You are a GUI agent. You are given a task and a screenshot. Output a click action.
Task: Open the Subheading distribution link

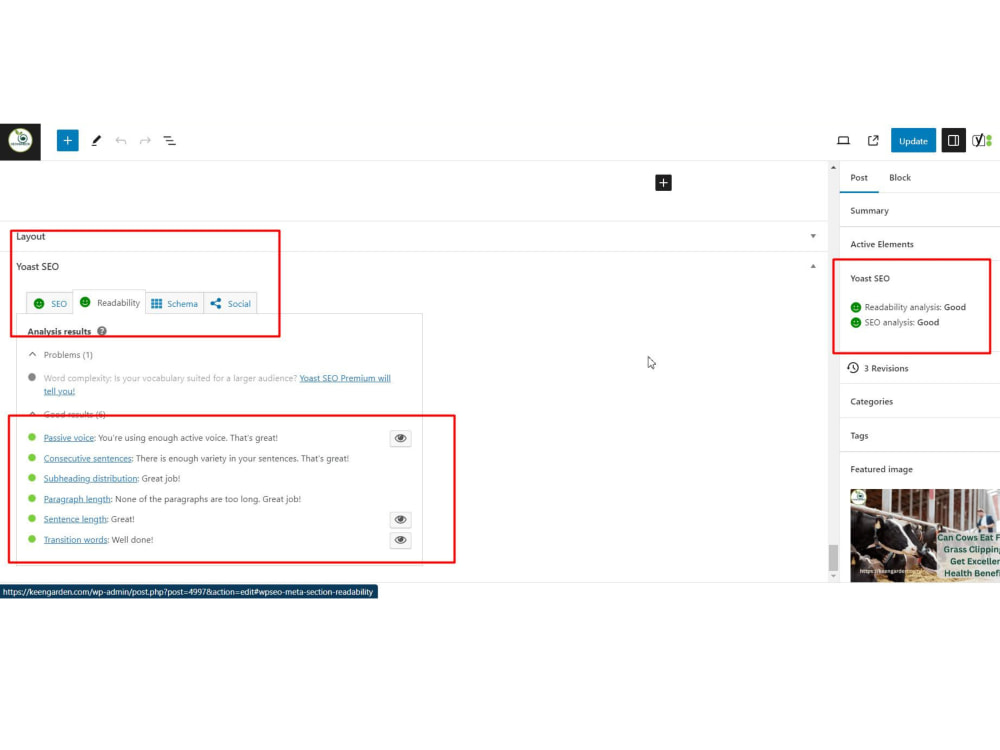(91, 479)
